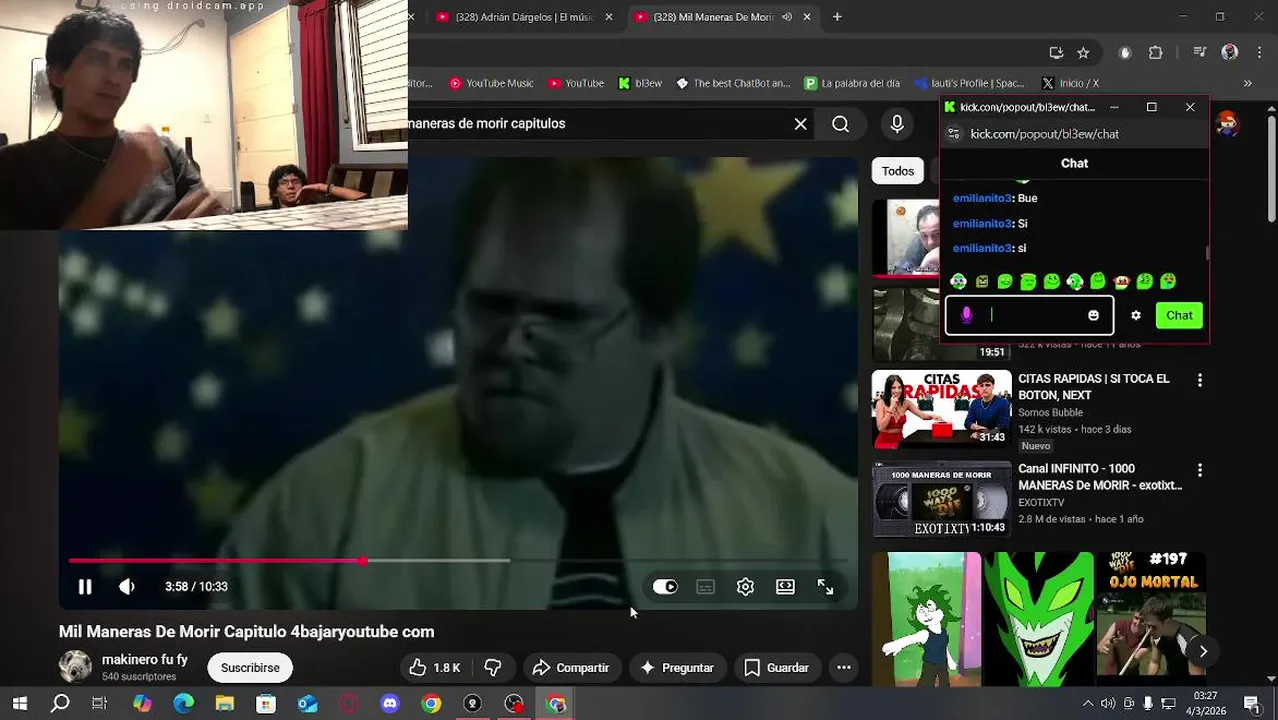Open the Windows Start menu
This screenshot has height=720, width=1278.
click(x=19, y=704)
